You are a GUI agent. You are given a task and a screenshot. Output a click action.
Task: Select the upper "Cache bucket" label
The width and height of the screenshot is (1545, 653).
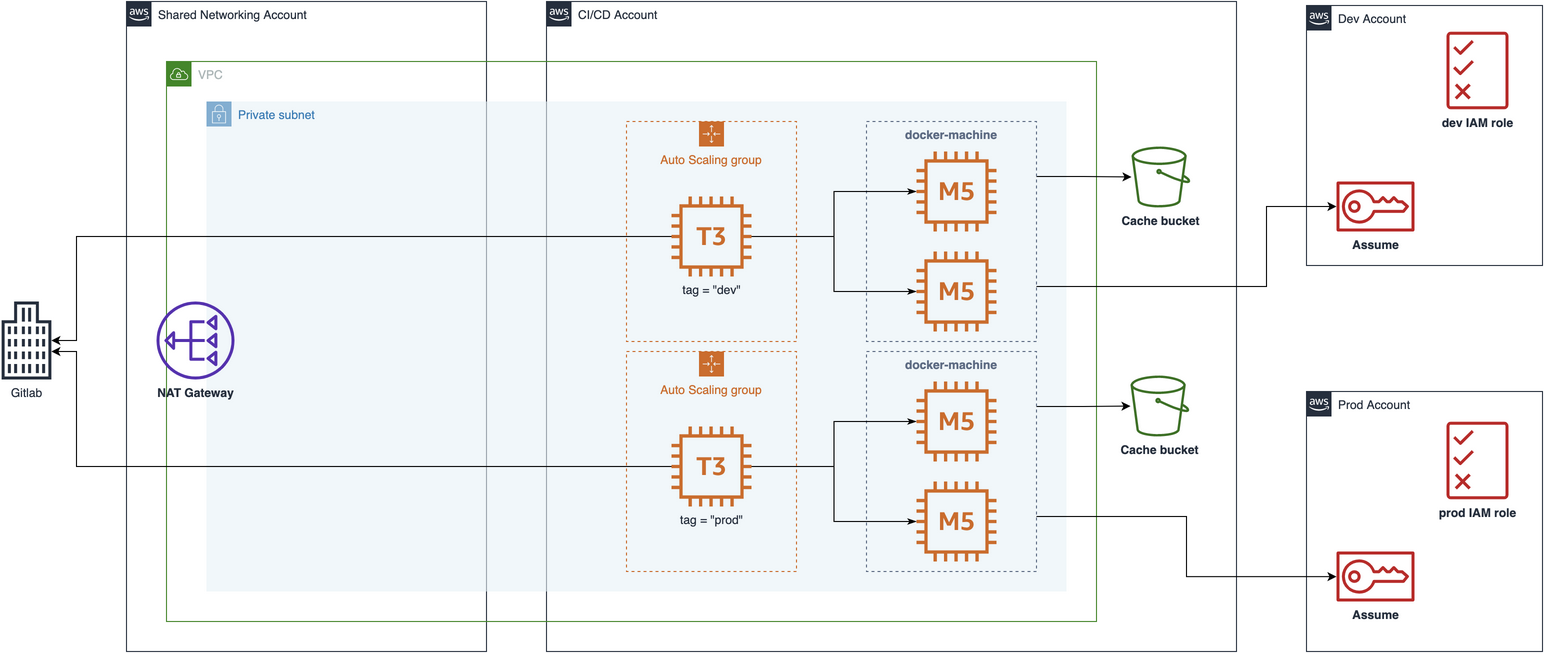[1160, 221]
